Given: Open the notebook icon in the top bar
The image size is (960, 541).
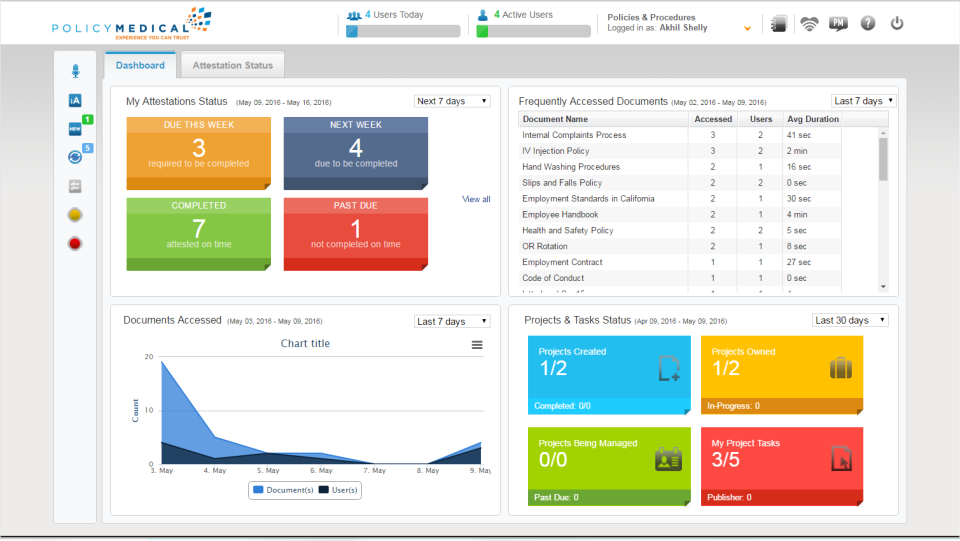Looking at the screenshot, I should point(780,24).
